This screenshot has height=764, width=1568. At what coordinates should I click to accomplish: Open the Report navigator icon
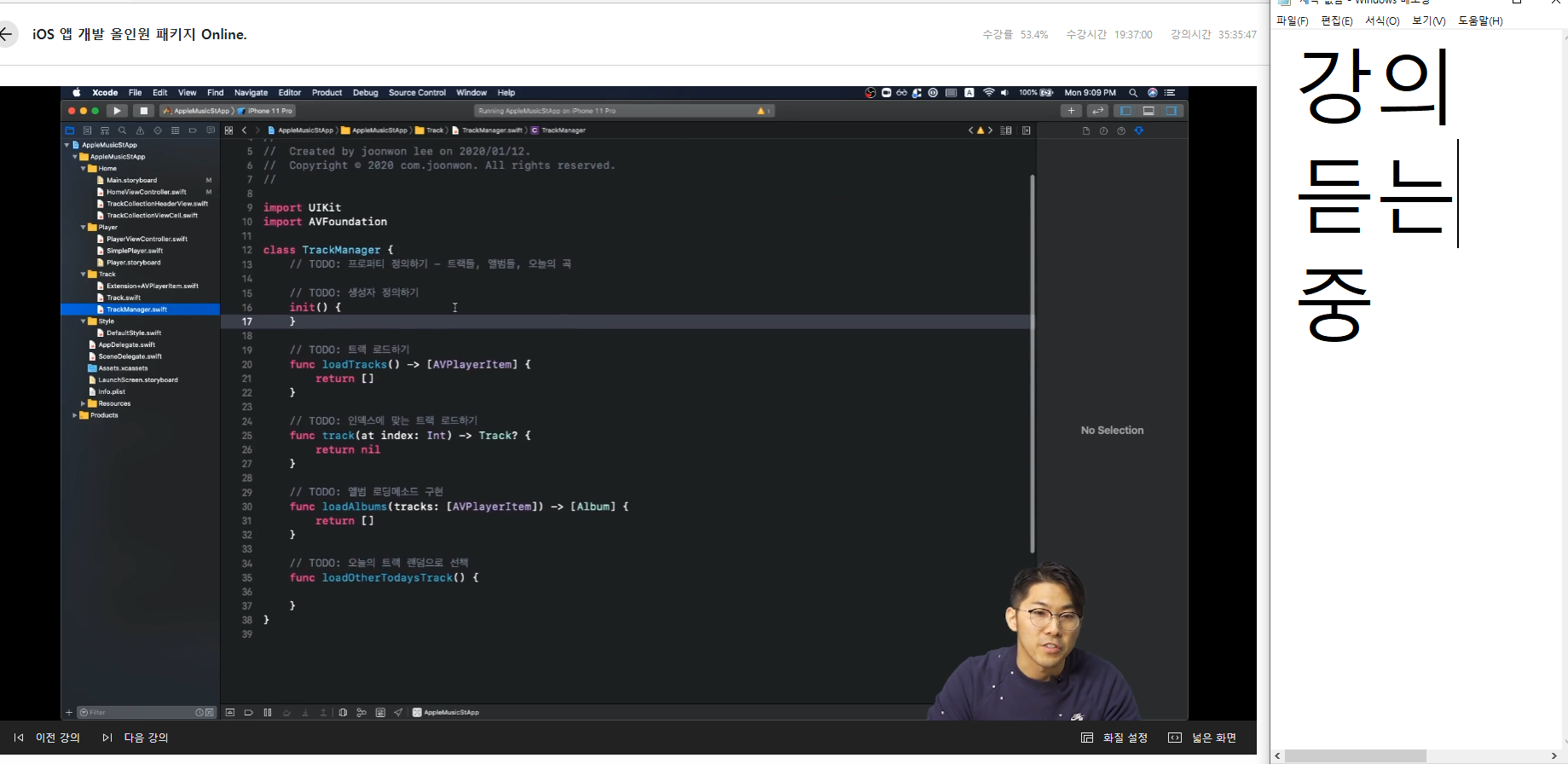tap(211, 130)
